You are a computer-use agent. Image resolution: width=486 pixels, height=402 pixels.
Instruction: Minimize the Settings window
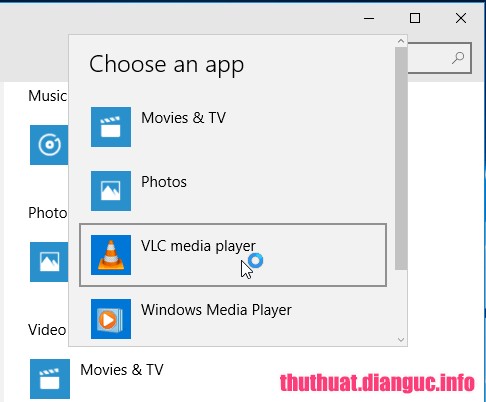pos(369,18)
